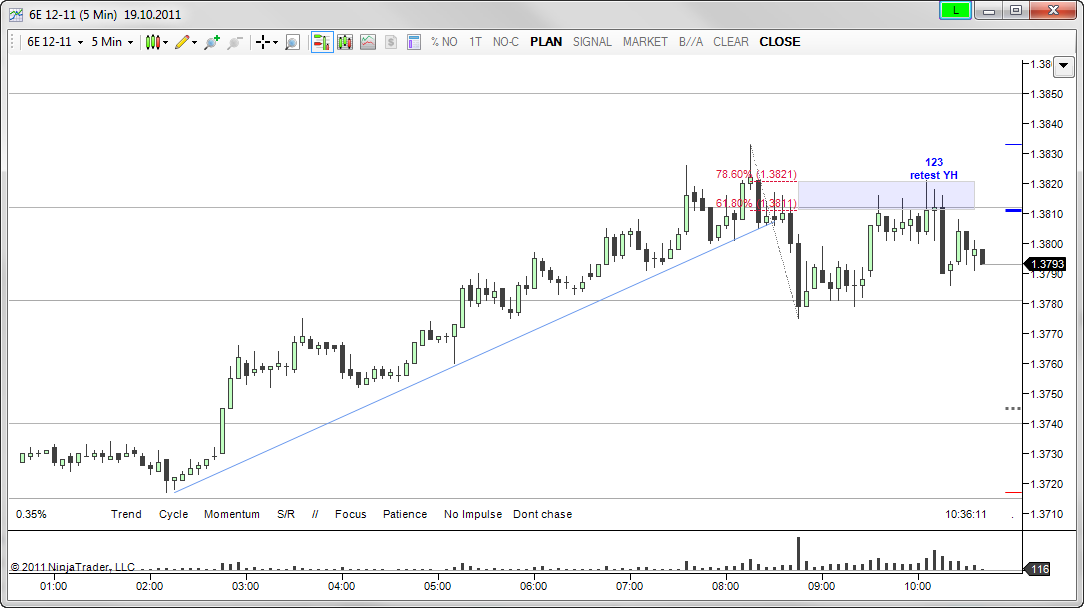Click the 08:00 time axis label

point(725,587)
